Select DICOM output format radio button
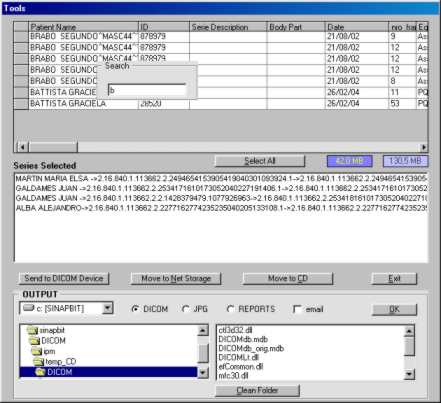The image size is (441, 403). (x=135, y=309)
